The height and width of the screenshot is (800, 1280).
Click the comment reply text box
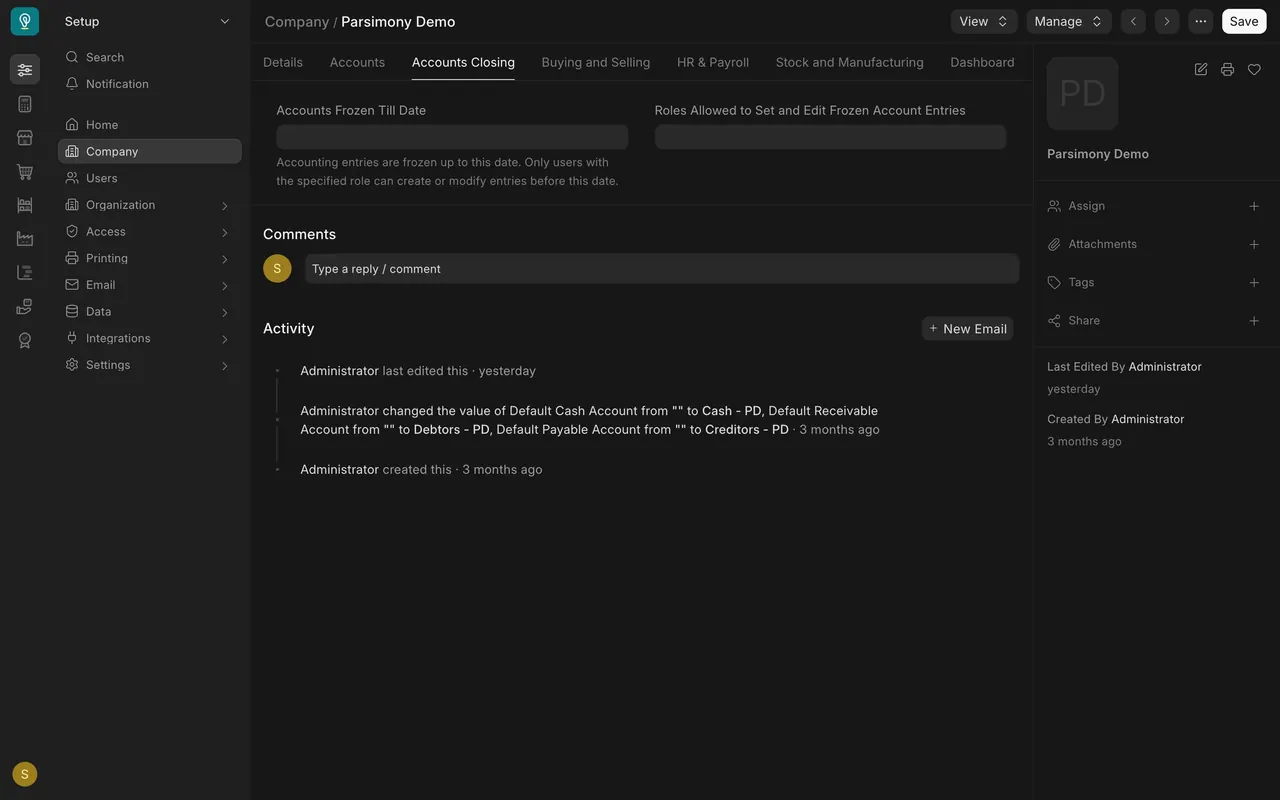tap(662, 268)
